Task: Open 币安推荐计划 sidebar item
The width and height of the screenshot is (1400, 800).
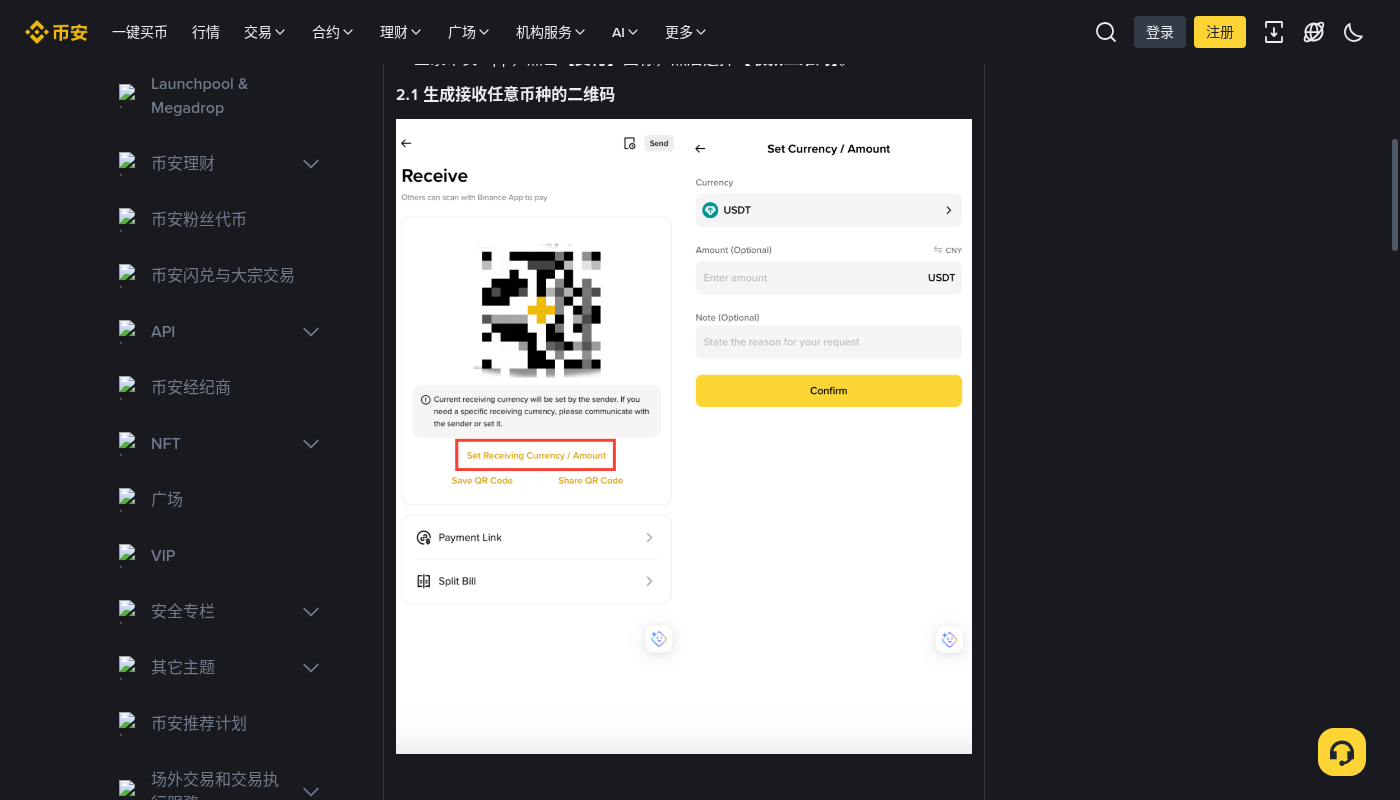Action: (198, 723)
